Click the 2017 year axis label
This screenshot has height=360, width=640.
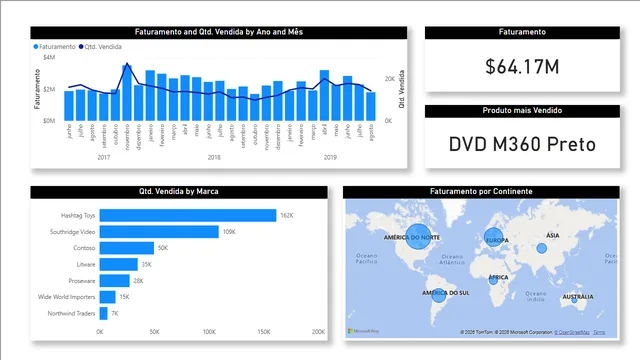[x=104, y=158]
